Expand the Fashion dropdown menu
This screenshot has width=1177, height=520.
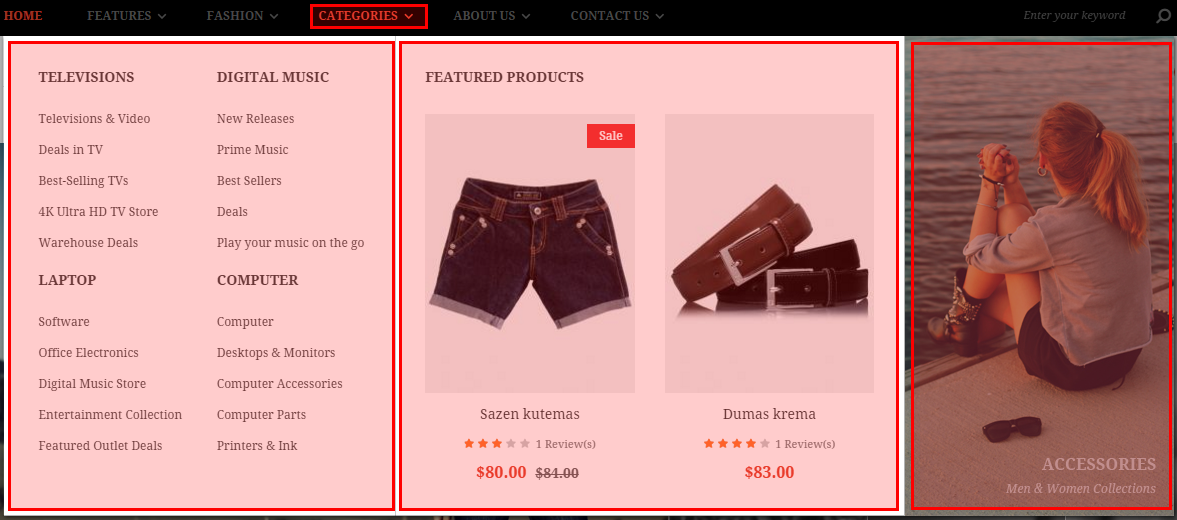click(242, 16)
